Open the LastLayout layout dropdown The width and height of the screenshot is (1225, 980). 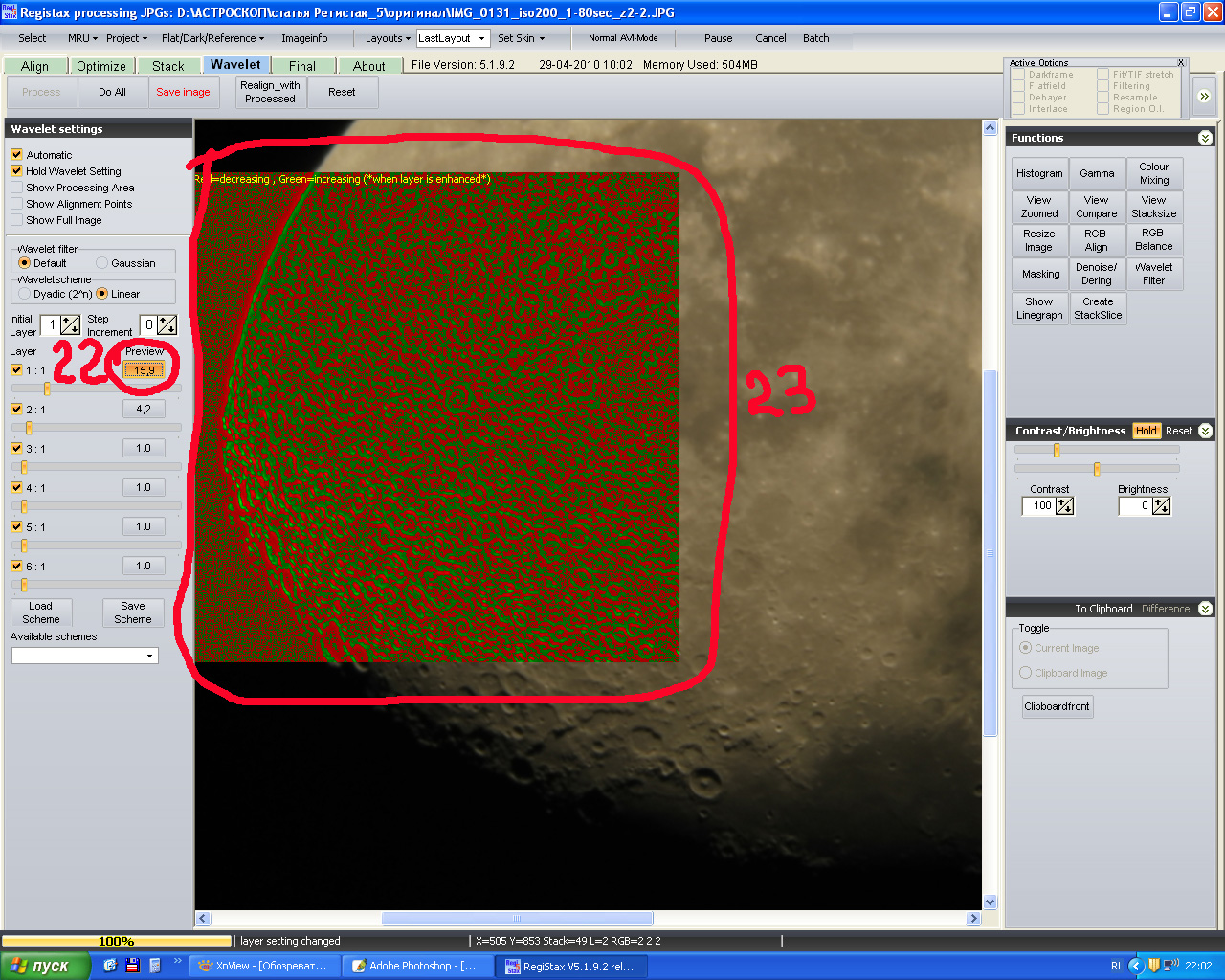[481, 38]
